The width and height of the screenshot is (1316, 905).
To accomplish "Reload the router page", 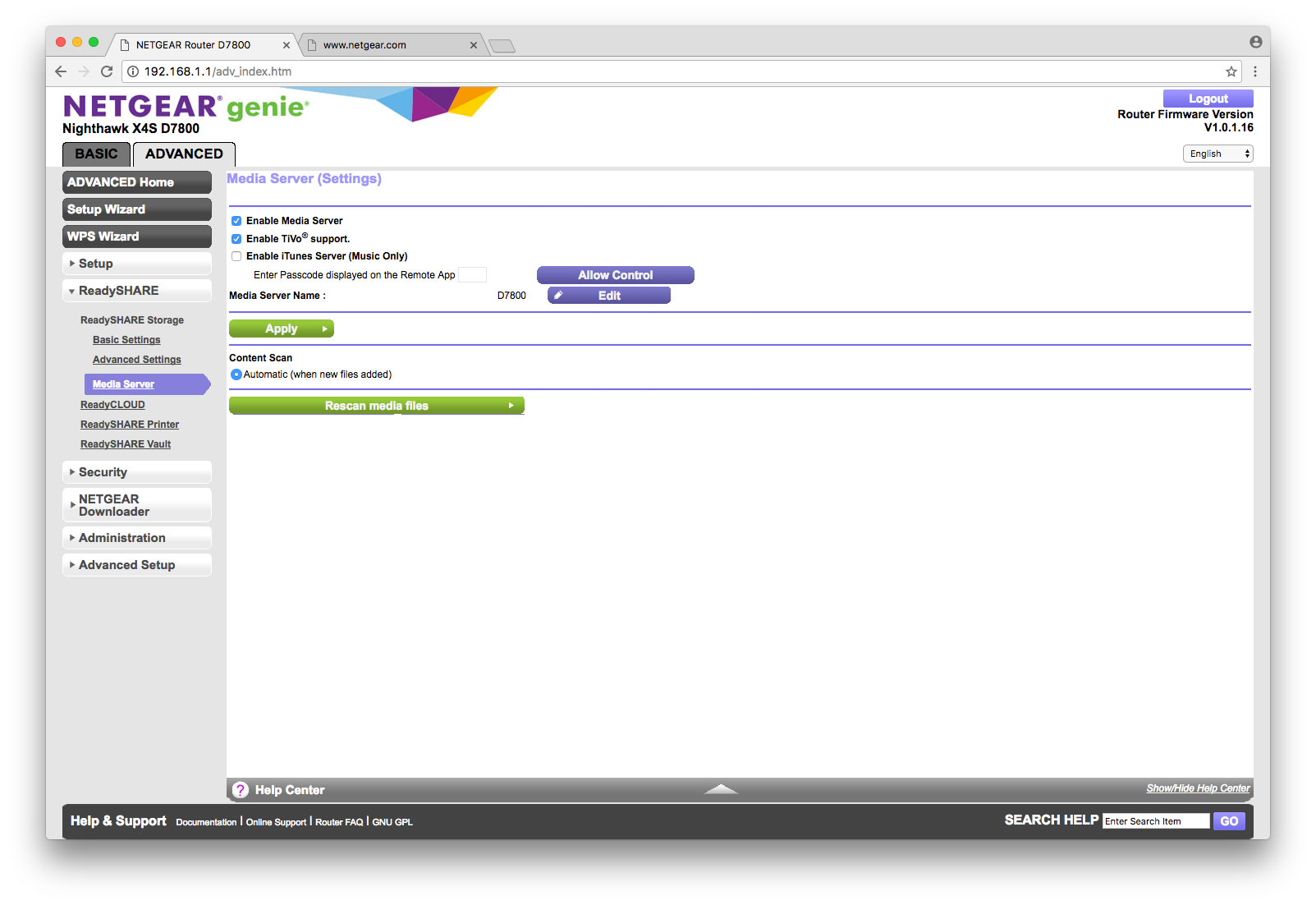I will pyautogui.click(x=107, y=71).
